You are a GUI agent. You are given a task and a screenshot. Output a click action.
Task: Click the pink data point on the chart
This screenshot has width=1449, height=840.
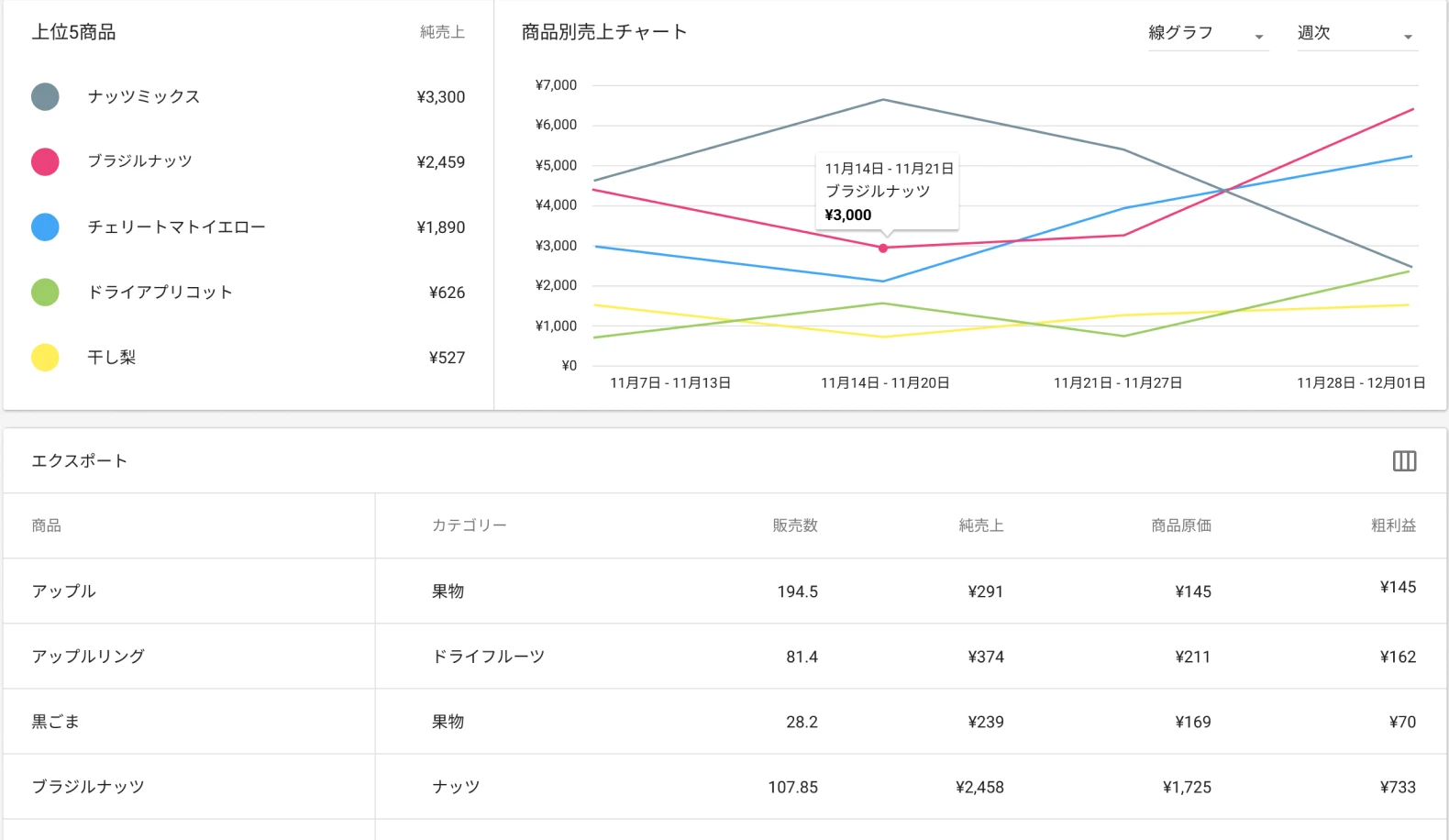883,248
